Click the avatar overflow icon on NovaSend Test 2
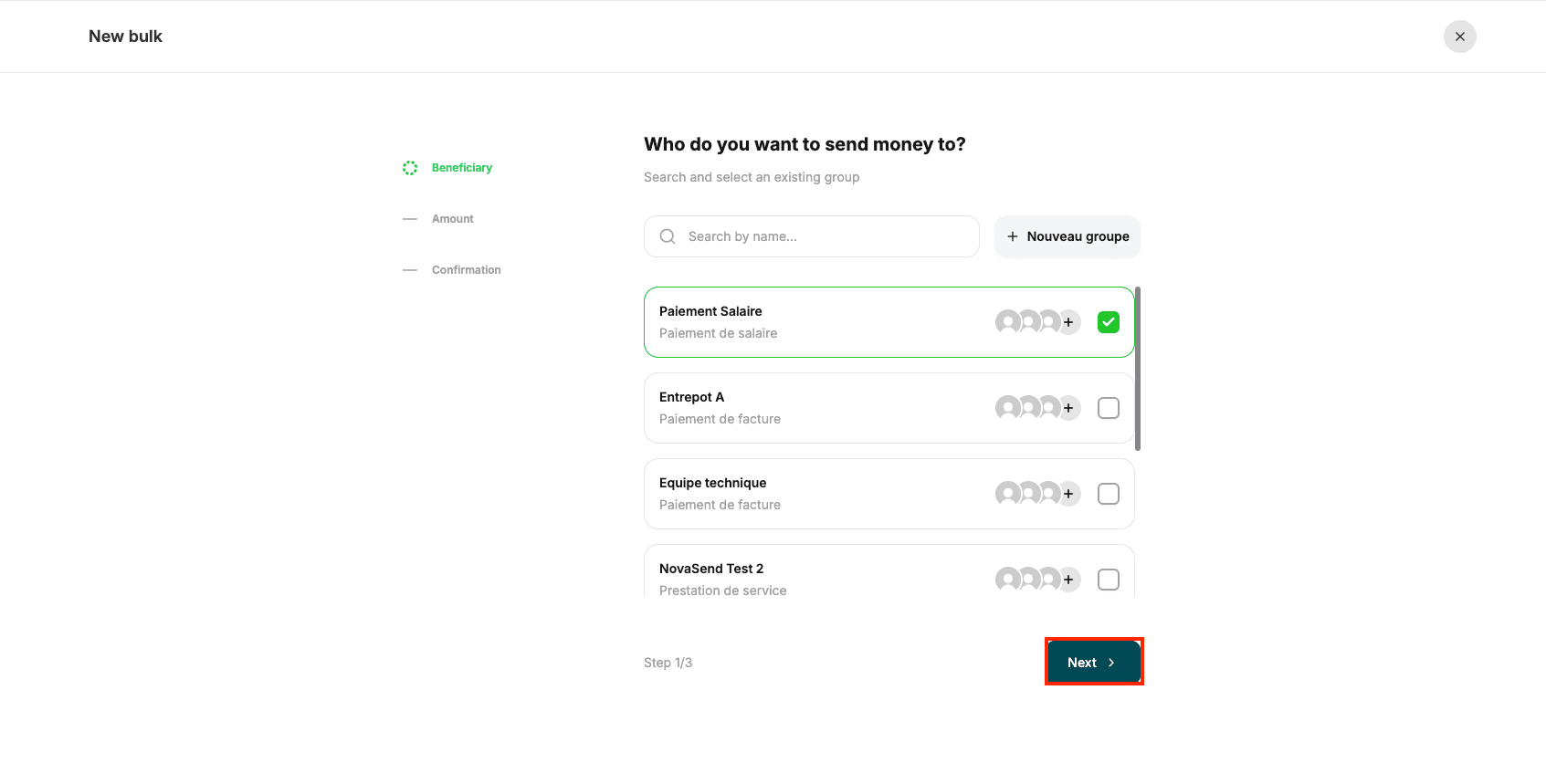Image resolution: width=1546 pixels, height=784 pixels. [1067, 579]
